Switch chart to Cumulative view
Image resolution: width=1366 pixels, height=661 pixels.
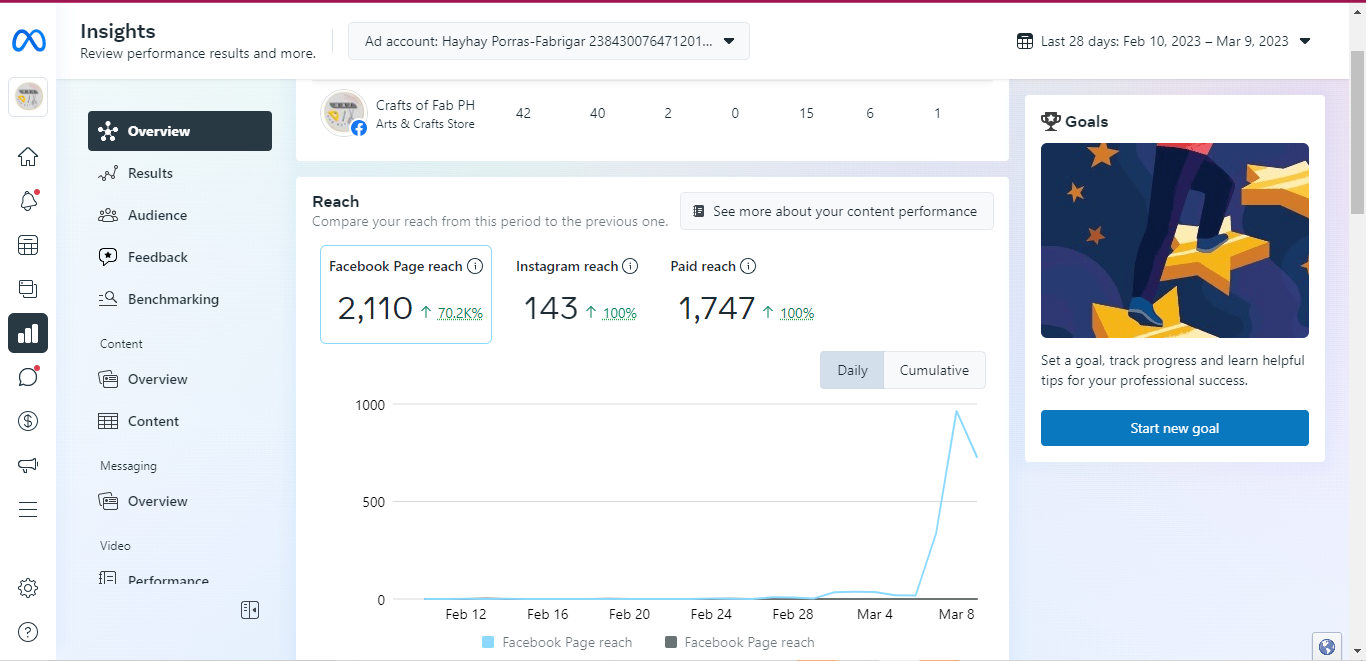pyautogui.click(x=934, y=370)
